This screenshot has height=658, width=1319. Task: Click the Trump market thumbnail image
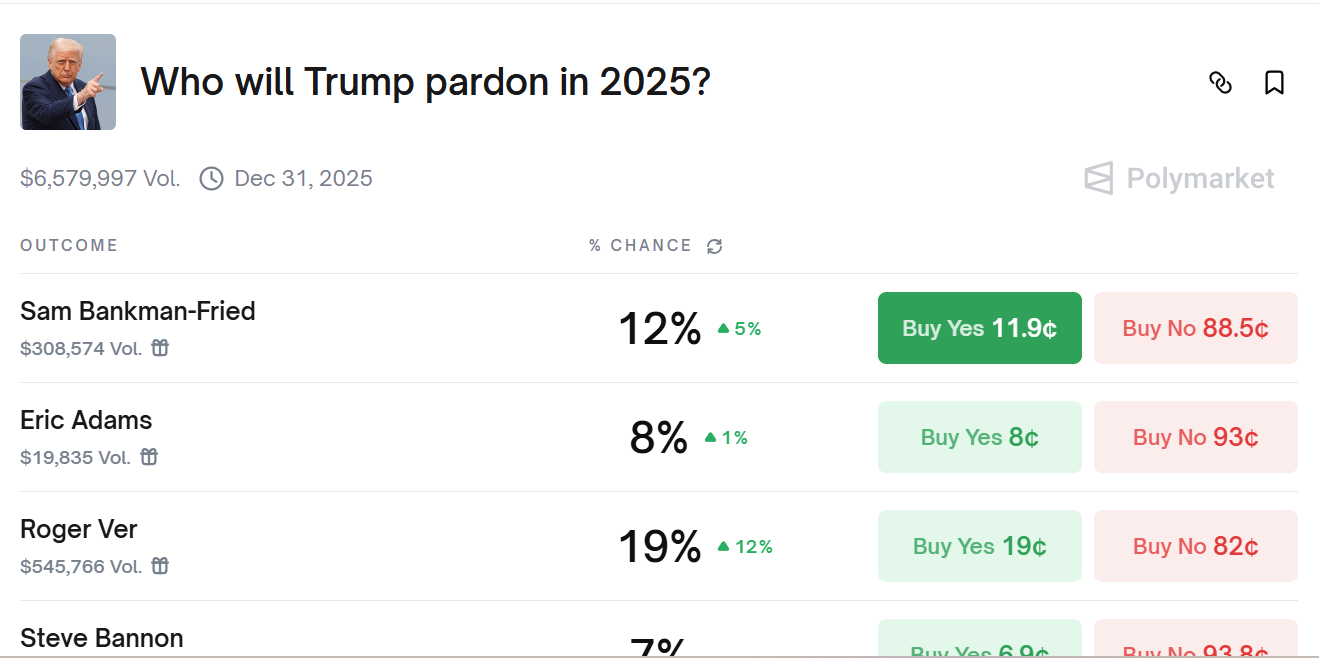pos(68,82)
